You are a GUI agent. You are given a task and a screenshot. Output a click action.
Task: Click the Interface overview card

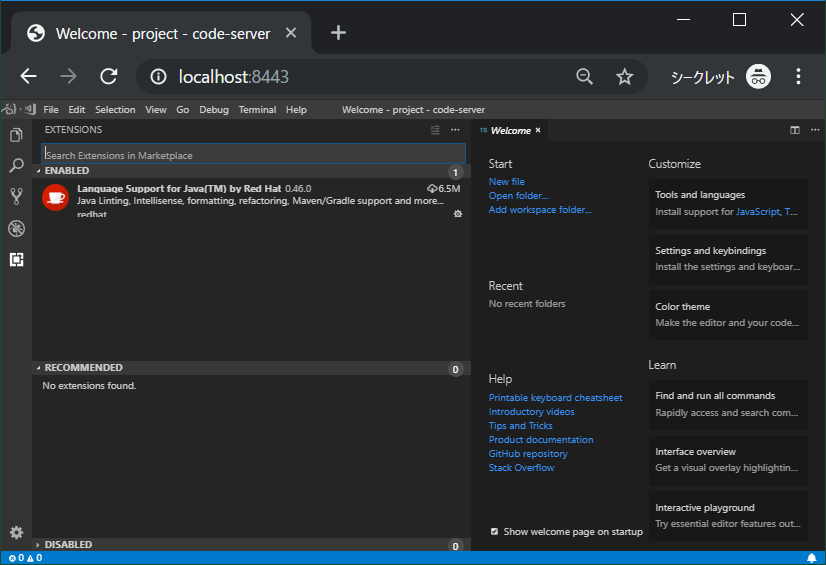(728, 460)
